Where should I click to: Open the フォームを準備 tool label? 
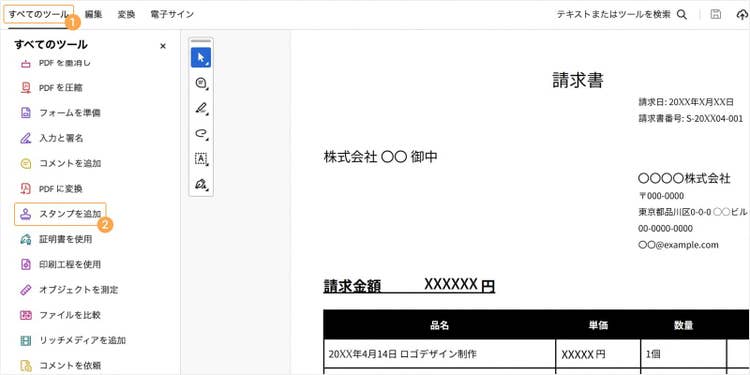70,113
